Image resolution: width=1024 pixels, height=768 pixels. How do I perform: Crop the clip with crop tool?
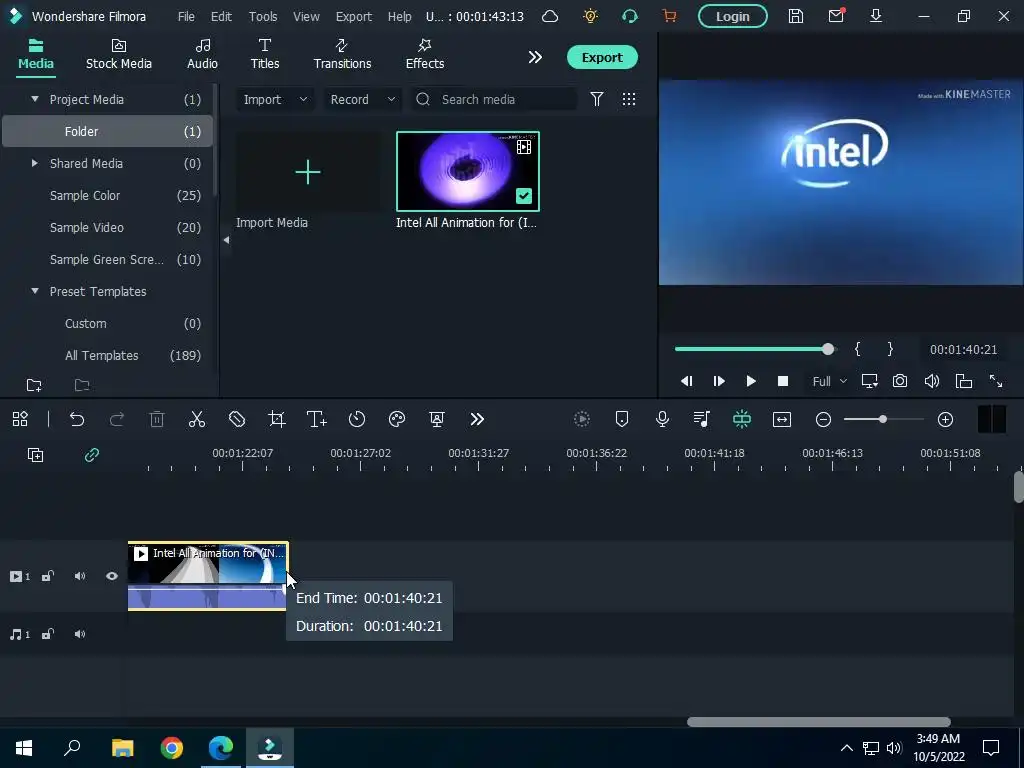[x=277, y=419]
